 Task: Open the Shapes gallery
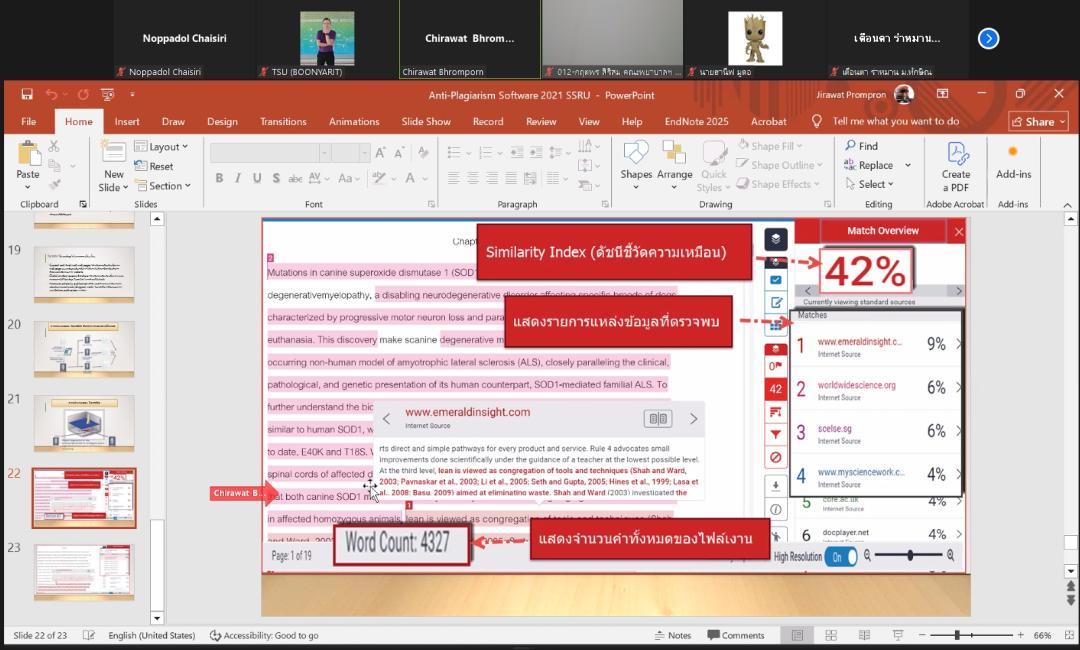[636, 160]
